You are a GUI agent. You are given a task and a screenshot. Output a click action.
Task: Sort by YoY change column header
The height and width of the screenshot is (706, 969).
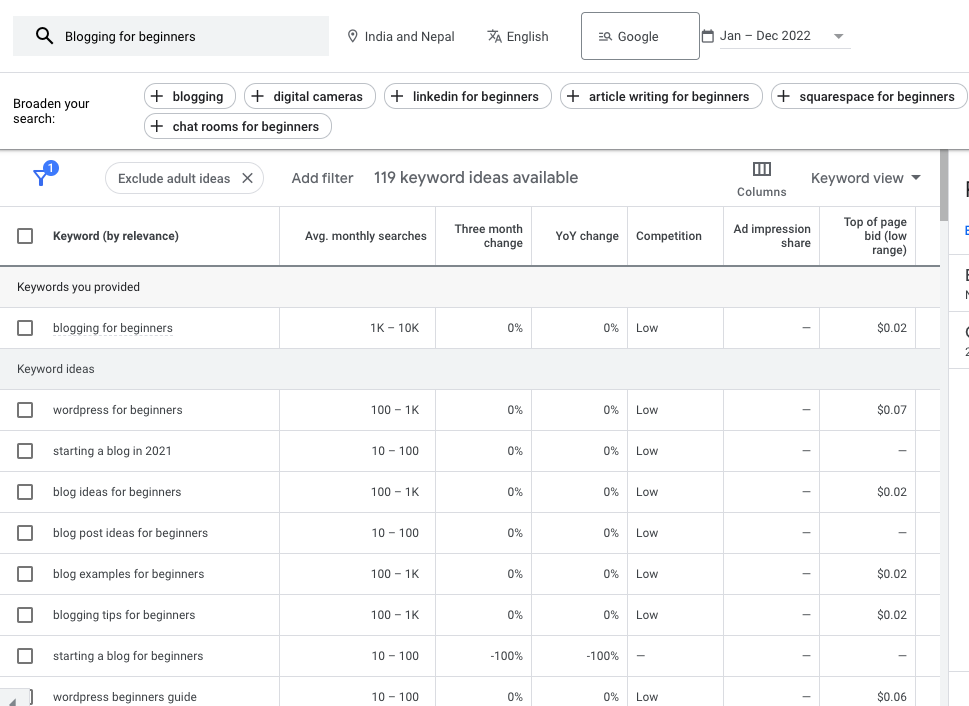(586, 236)
